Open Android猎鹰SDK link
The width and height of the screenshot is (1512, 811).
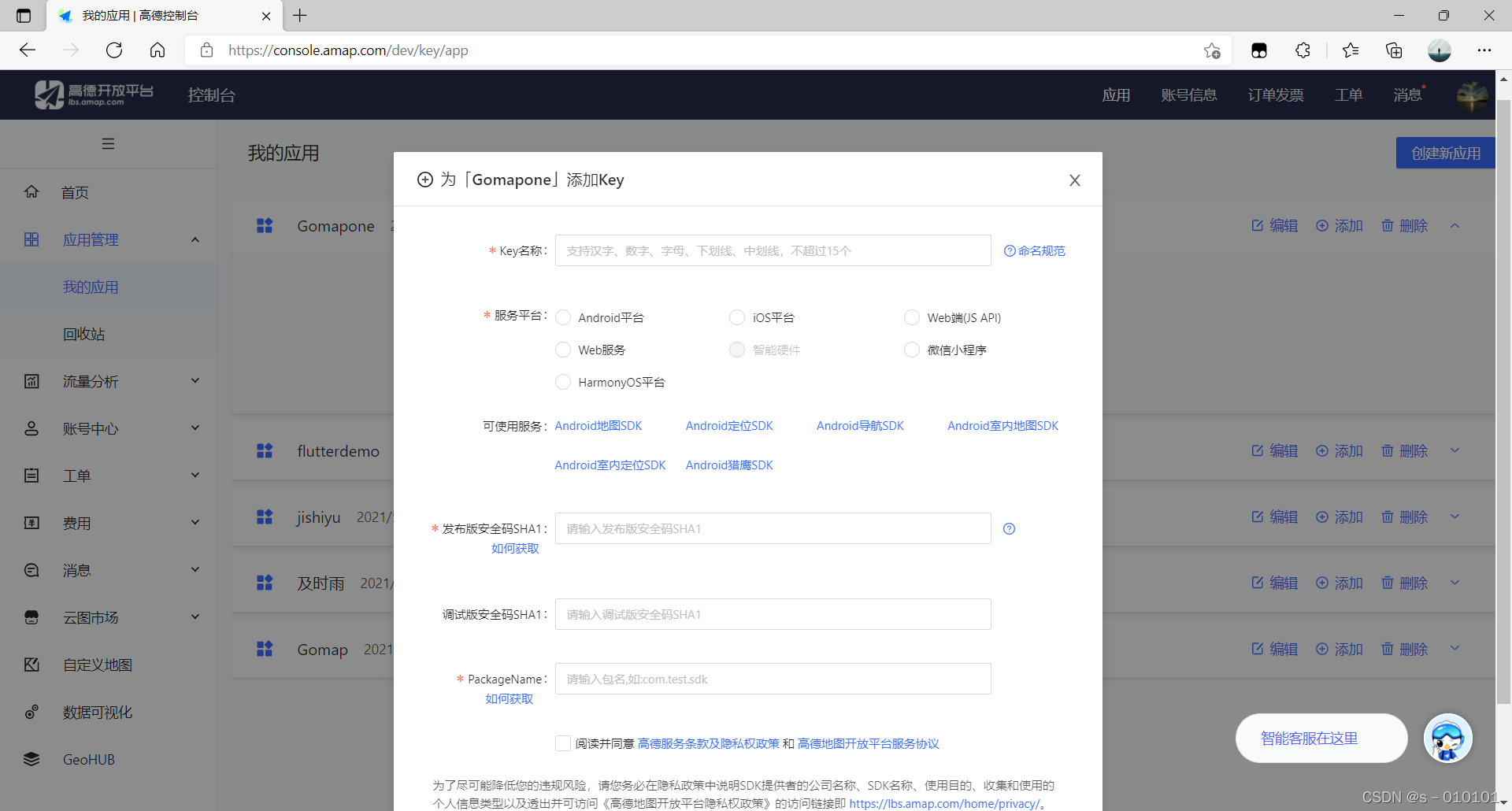click(x=729, y=465)
